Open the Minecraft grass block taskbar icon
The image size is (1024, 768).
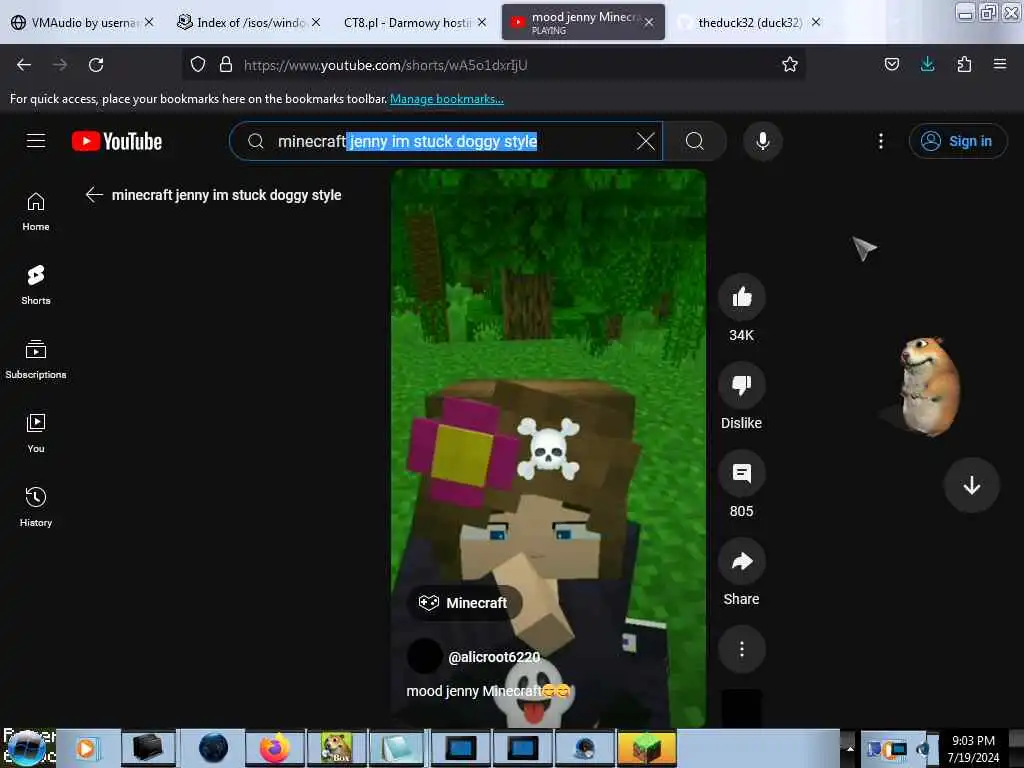[x=646, y=748]
